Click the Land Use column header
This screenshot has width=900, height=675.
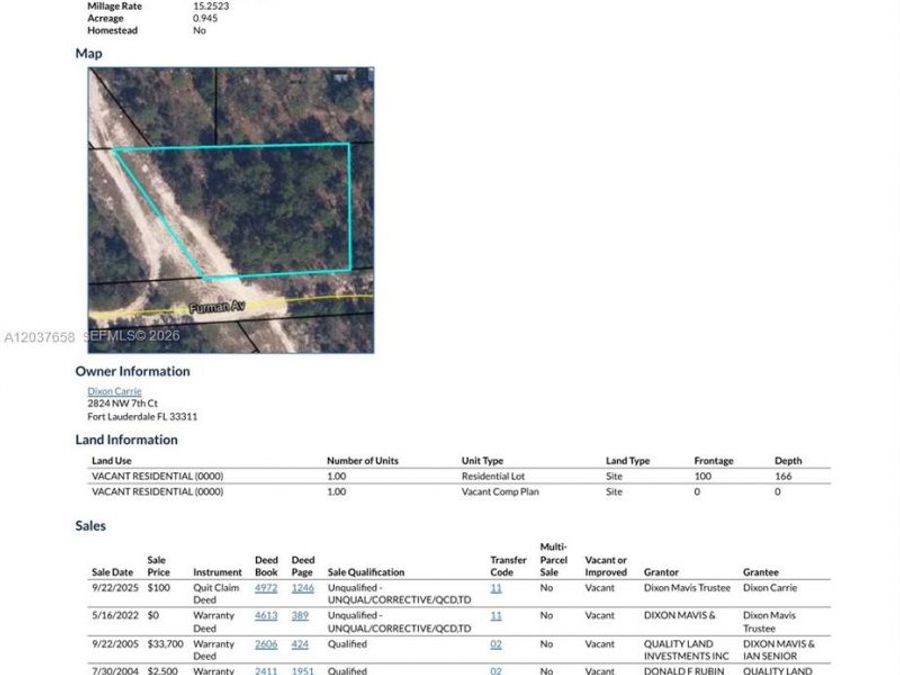click(x=111, y=461)
